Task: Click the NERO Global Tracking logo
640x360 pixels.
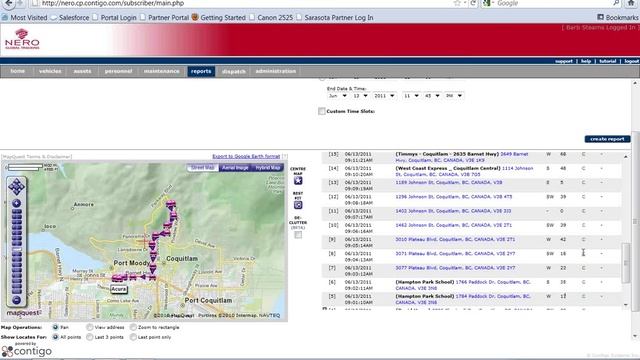Action: (22, 39)
